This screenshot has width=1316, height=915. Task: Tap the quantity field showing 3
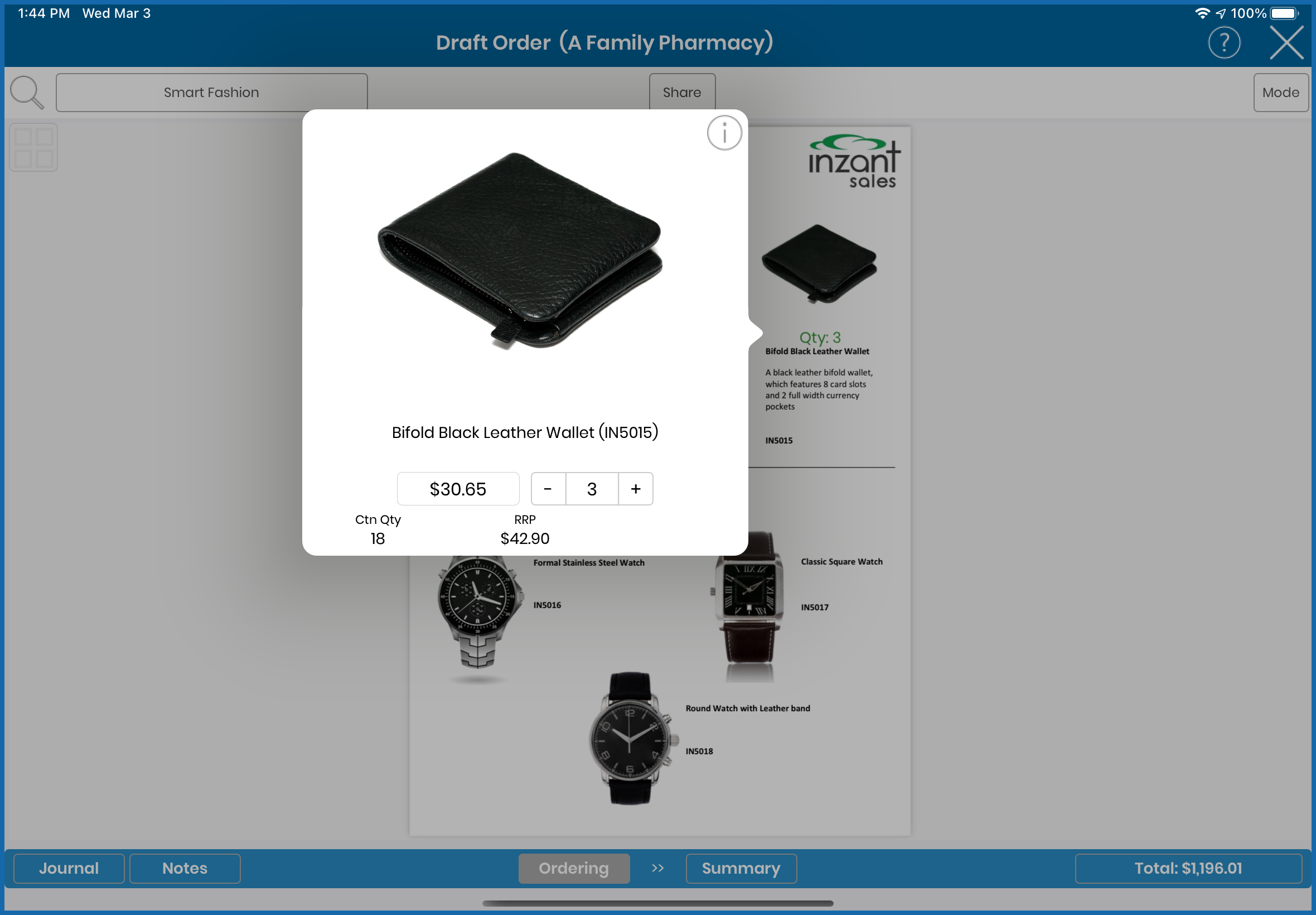click(x=592, y=489)
